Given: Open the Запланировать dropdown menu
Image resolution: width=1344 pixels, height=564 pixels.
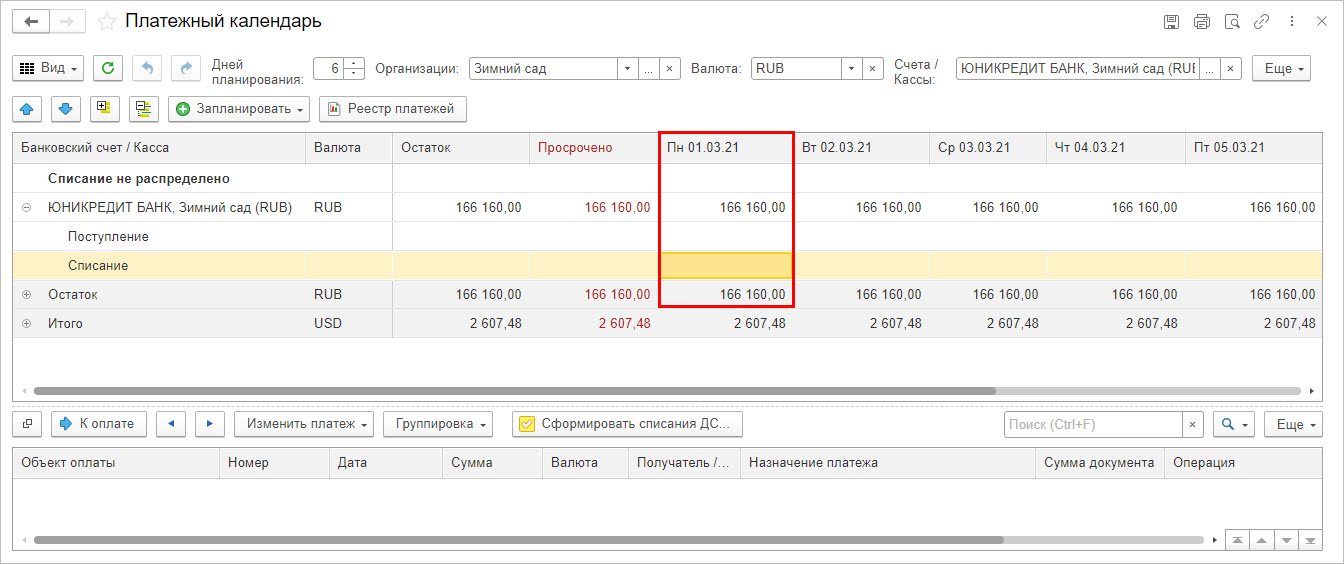Looking at the screenshot, I should [x=239, y=109].
